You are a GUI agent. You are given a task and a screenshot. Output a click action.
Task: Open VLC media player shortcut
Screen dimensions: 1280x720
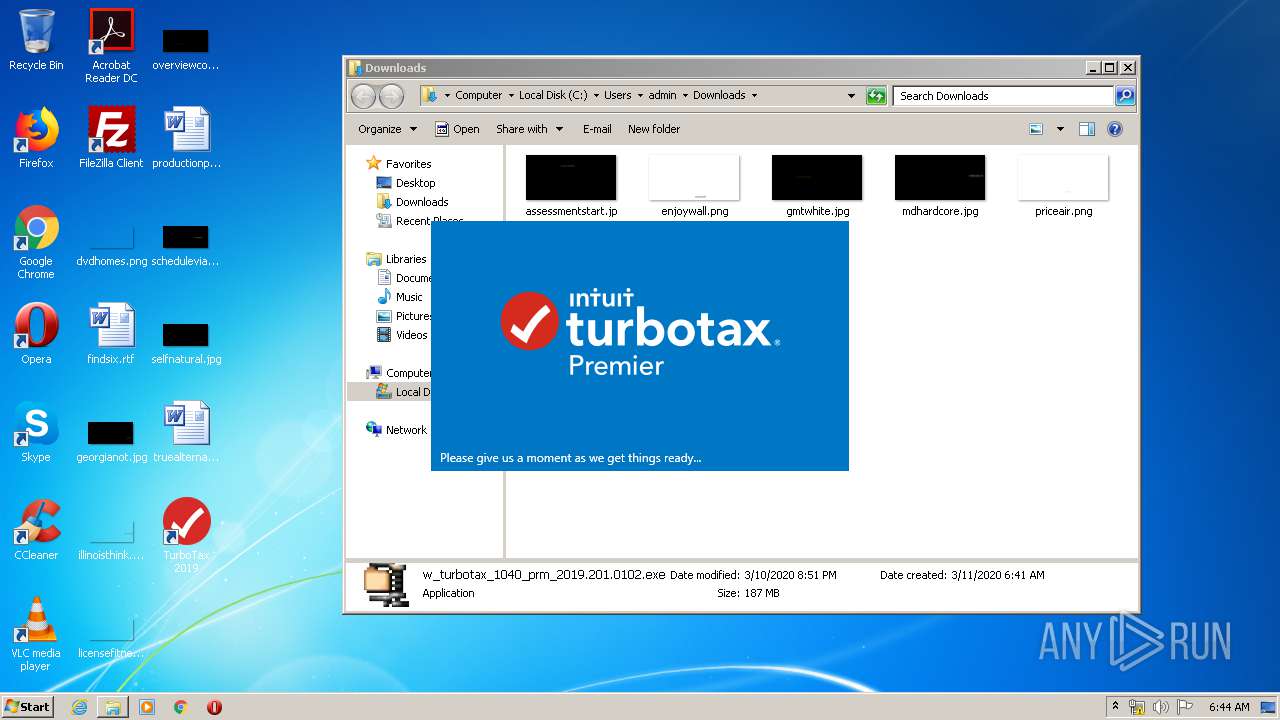pyautogui.click(x=36, y=634)
